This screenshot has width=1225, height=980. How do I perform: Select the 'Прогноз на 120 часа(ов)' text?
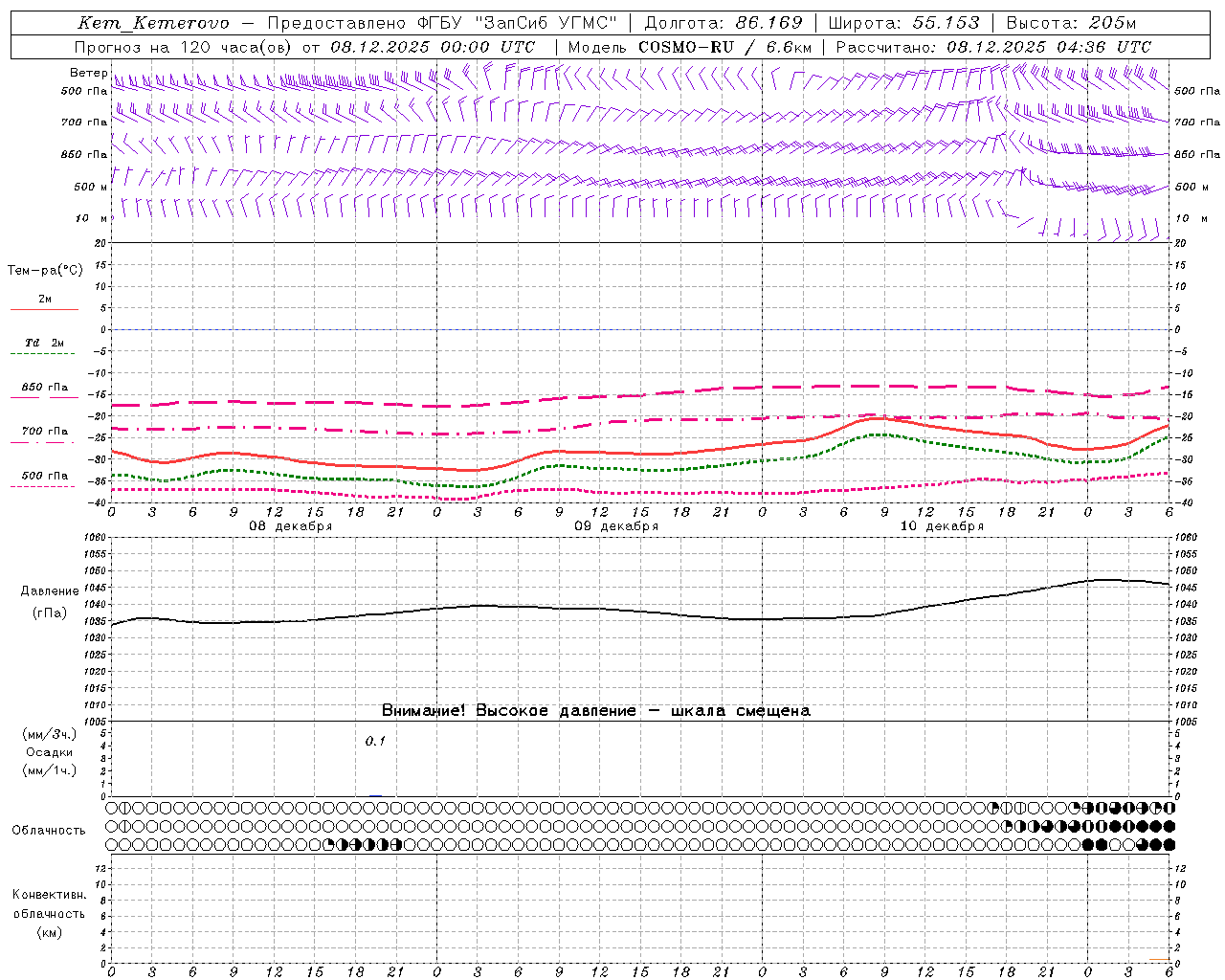click(x=184, y=47)
